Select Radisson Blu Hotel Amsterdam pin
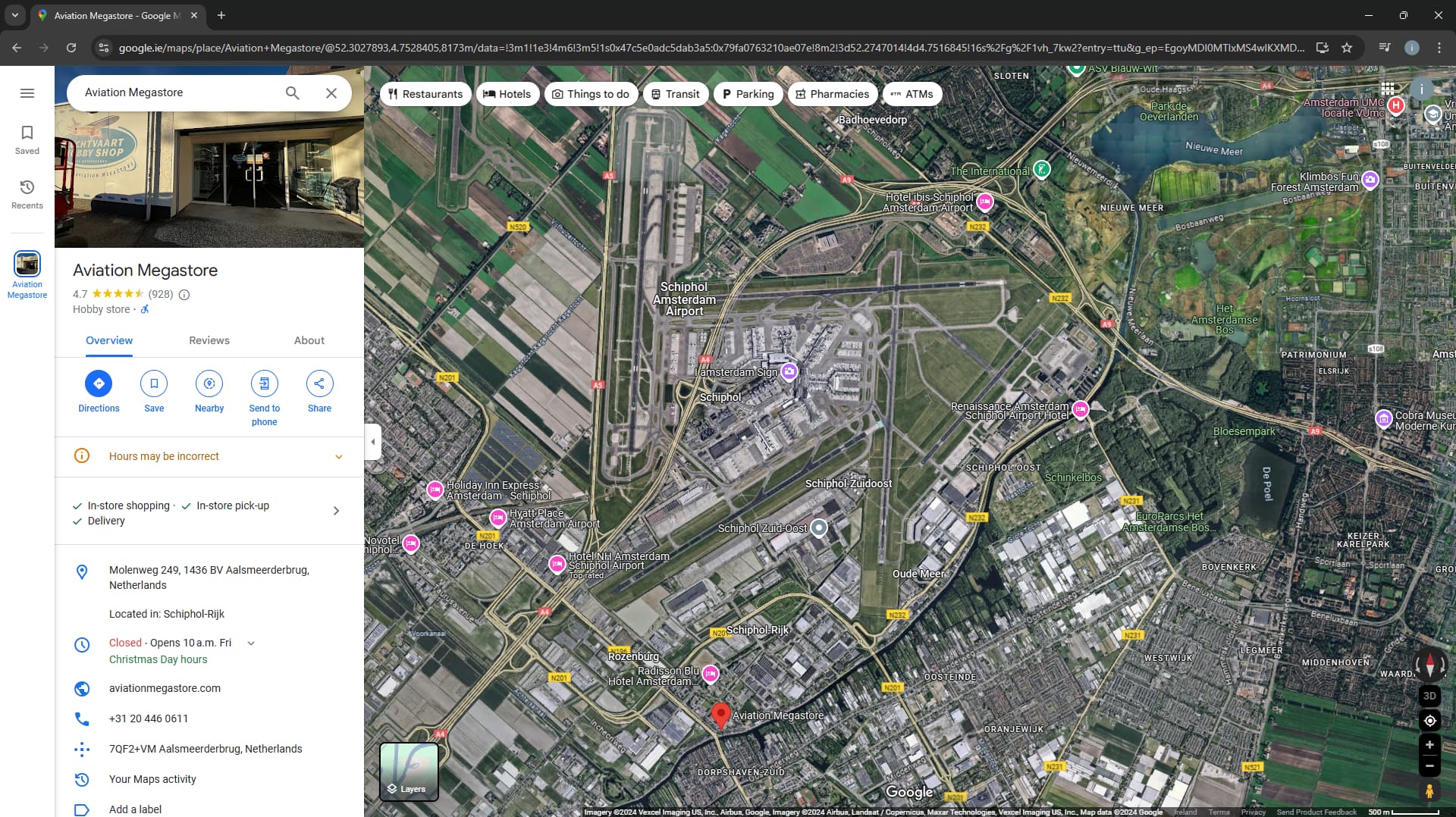The width and height of the screenshot is (1456, 817). 711,674
